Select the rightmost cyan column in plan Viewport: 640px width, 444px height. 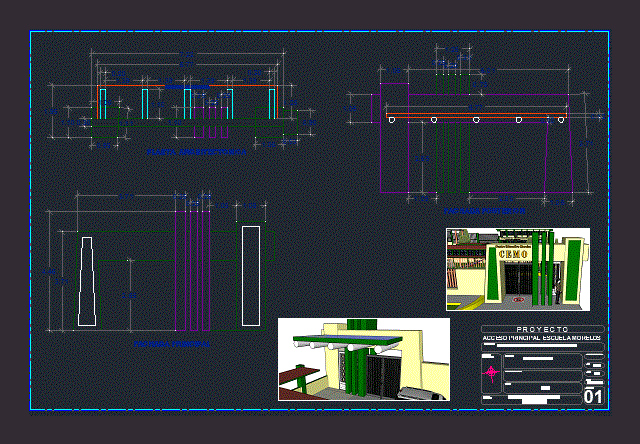tap(272, 104)
